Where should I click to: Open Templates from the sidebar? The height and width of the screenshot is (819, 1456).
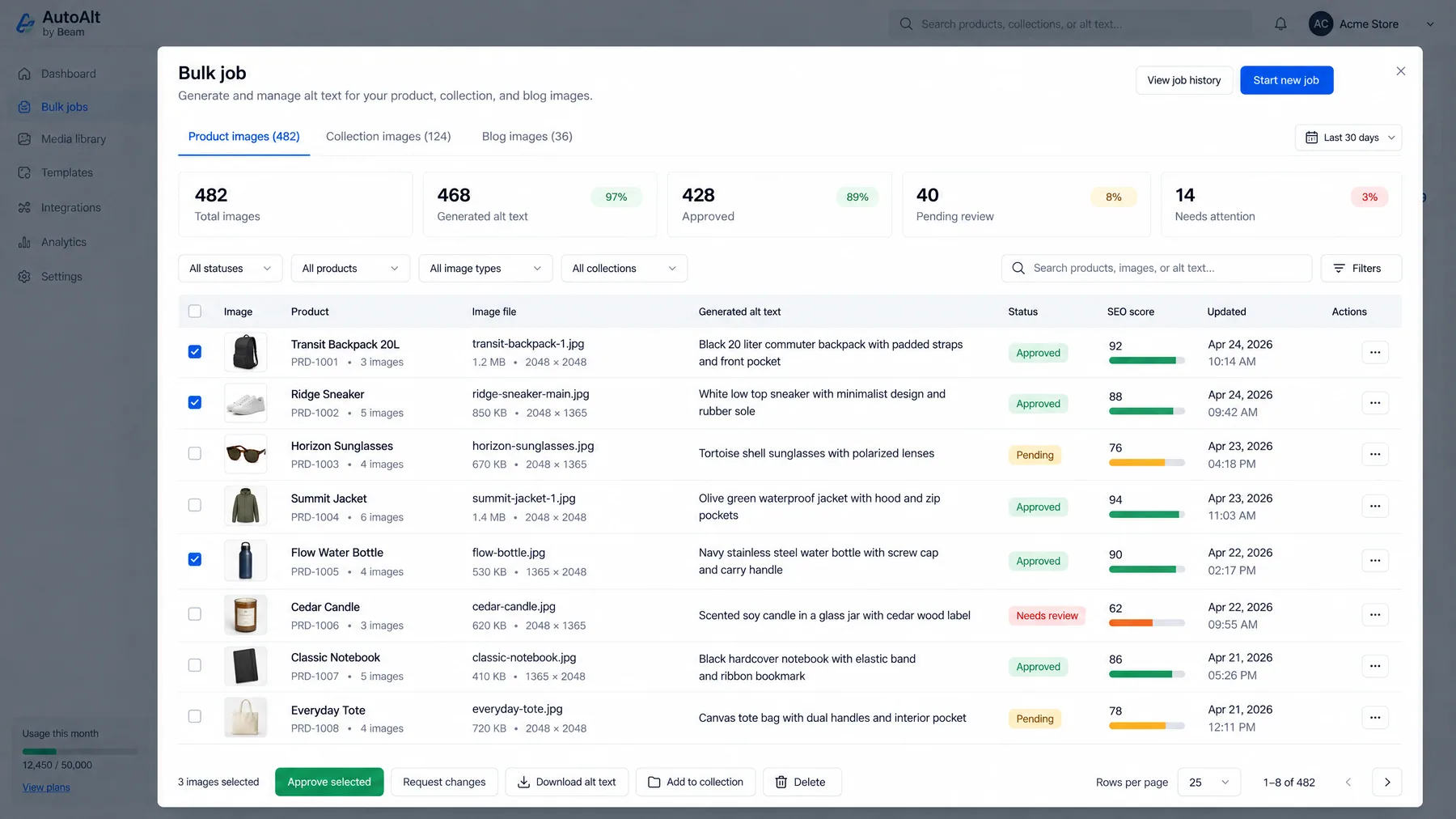tap(67, 172)
